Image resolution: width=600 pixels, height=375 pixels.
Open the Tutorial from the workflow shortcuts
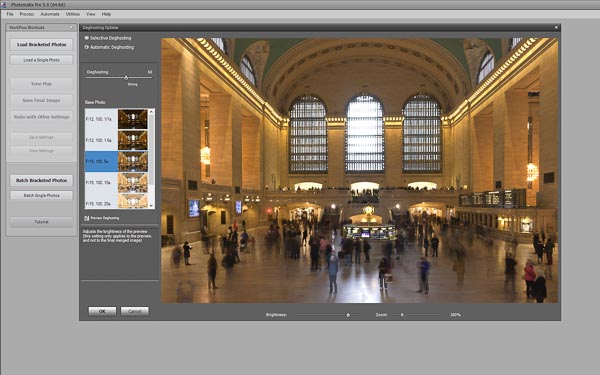[x=41, y=222]
